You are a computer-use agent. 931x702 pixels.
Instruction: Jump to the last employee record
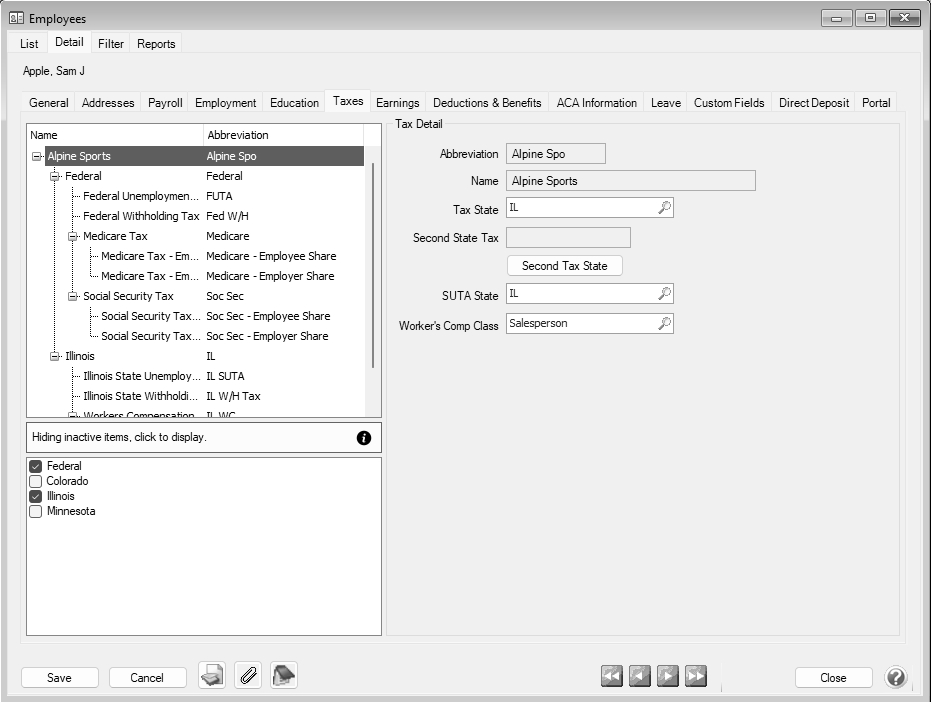pos(696,677)
